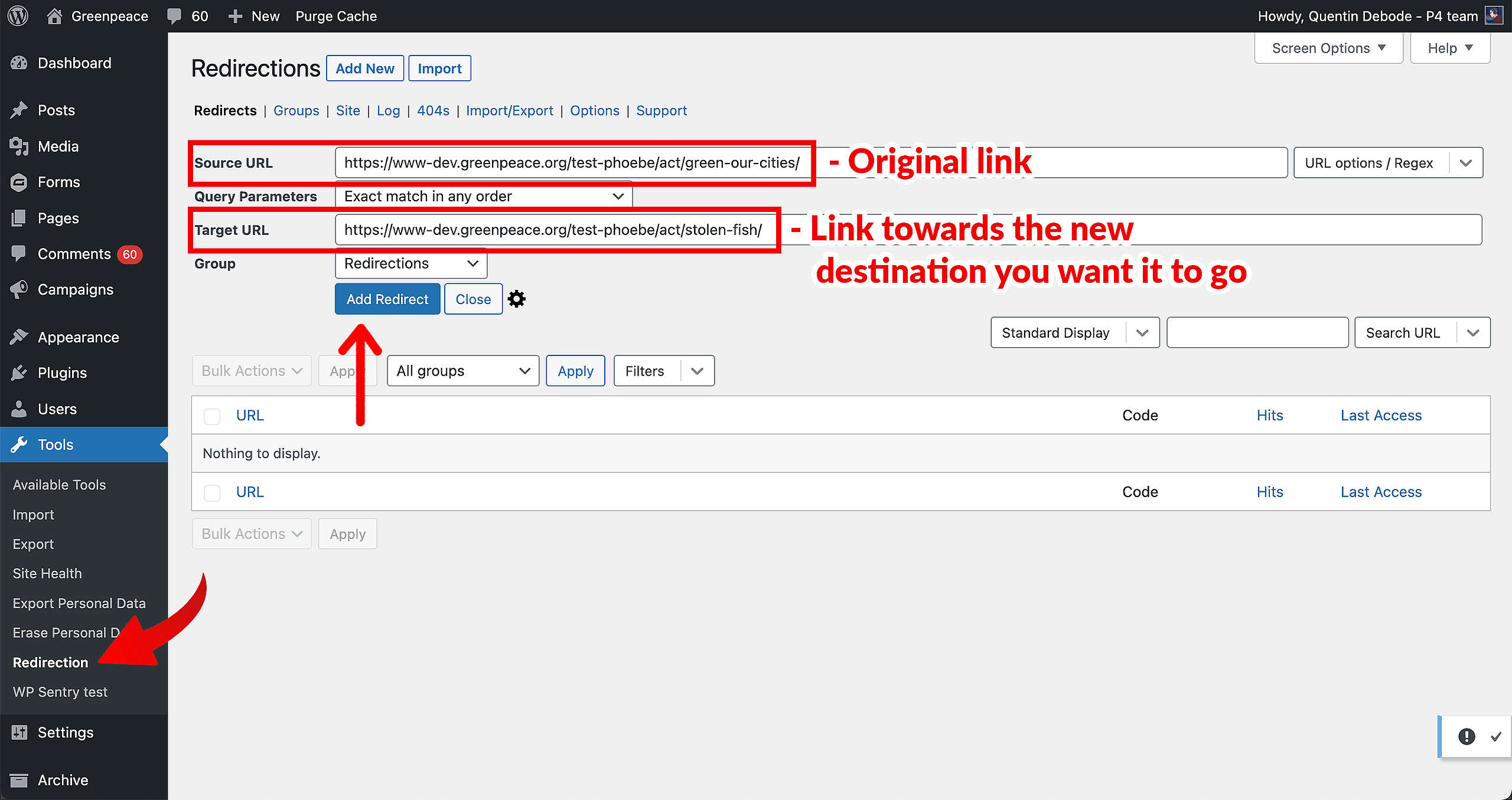Screen dimensions: 1512x800
Task: Open Query Parameters match dropdown
Action: pos(484,196)
